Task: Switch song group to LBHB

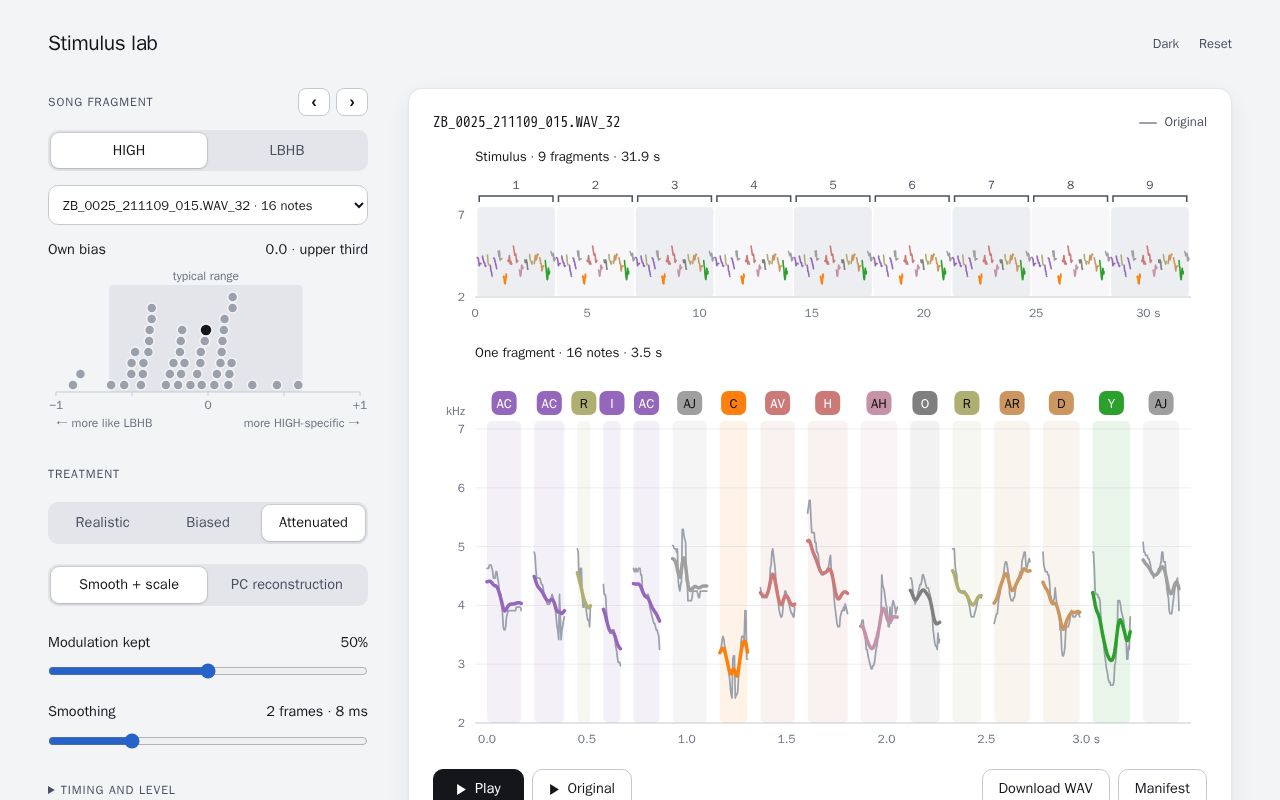Action: (287, 150)
